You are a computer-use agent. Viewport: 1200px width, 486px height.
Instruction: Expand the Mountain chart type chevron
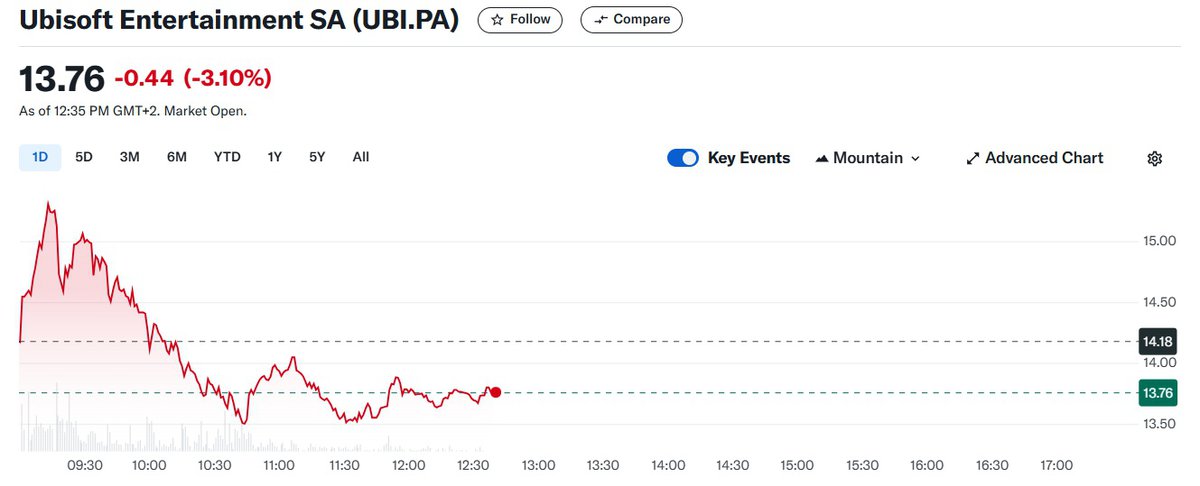point(915,158)
